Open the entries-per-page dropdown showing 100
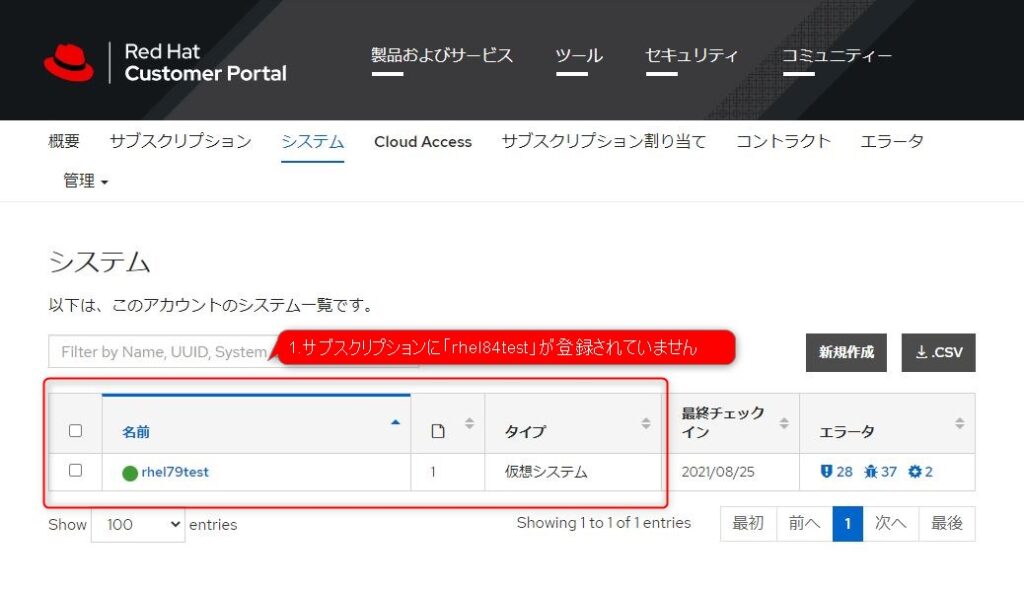1024x594 pixels. (137, 524)
